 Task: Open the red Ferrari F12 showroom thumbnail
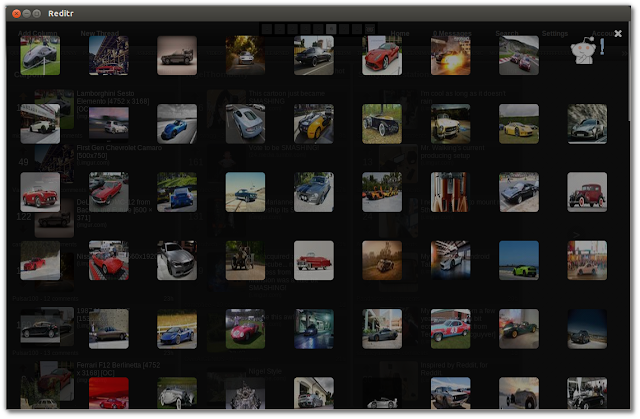click(x=382, y=55)
